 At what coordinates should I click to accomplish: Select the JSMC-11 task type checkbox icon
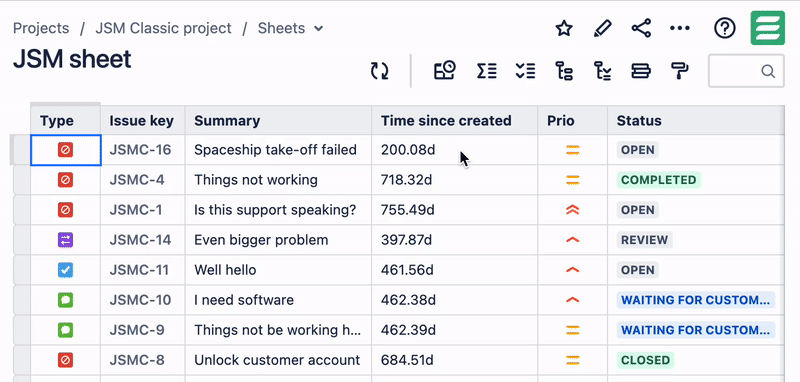[x=65, y=270]
